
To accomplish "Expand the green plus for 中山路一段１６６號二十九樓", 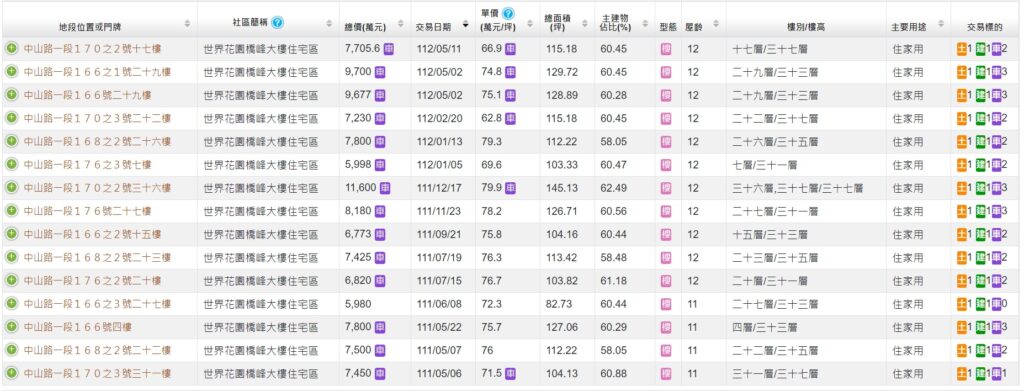I will 11,95.
